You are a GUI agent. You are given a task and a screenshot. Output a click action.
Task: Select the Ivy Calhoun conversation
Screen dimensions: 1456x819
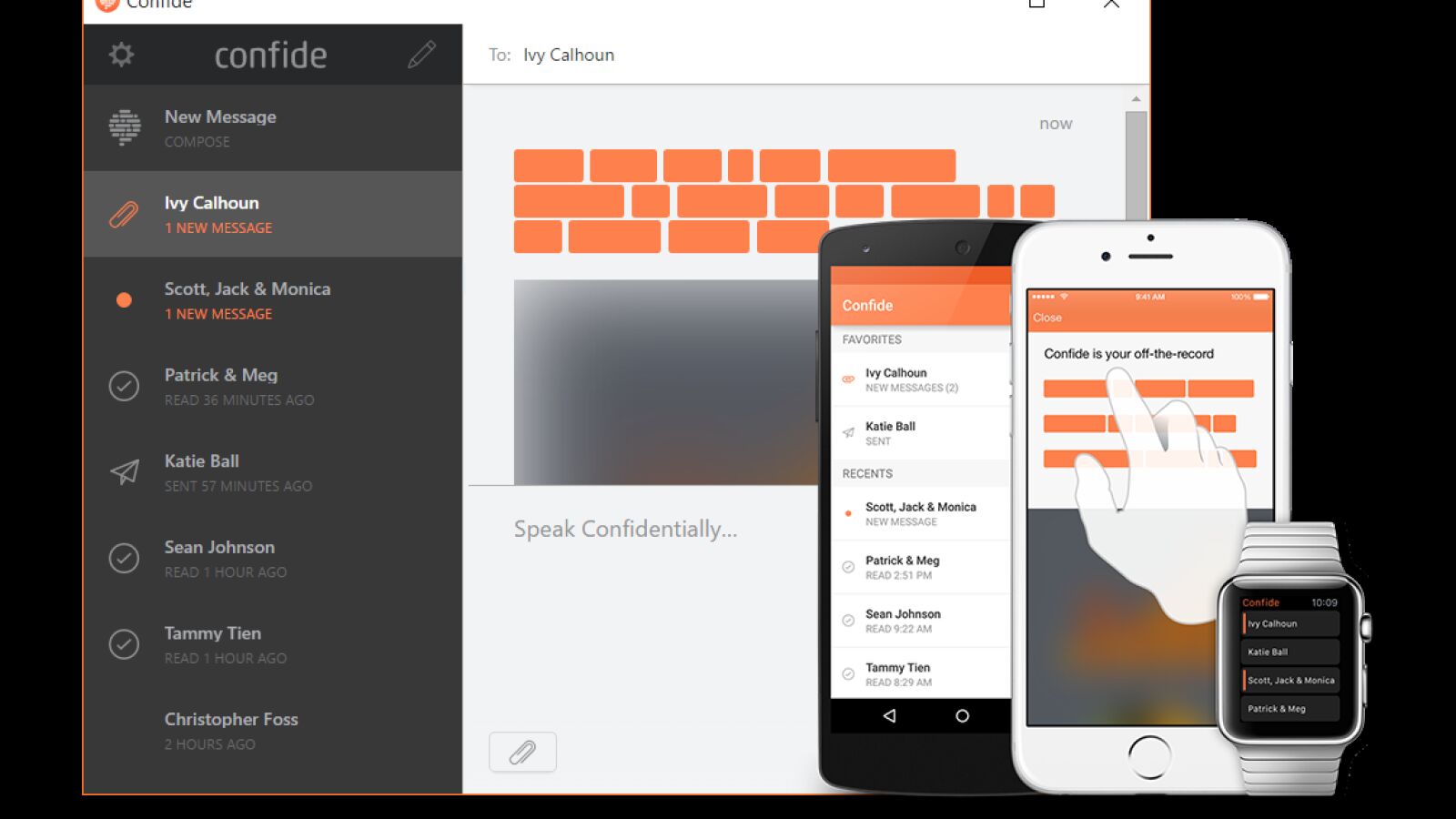click(273, 214)
